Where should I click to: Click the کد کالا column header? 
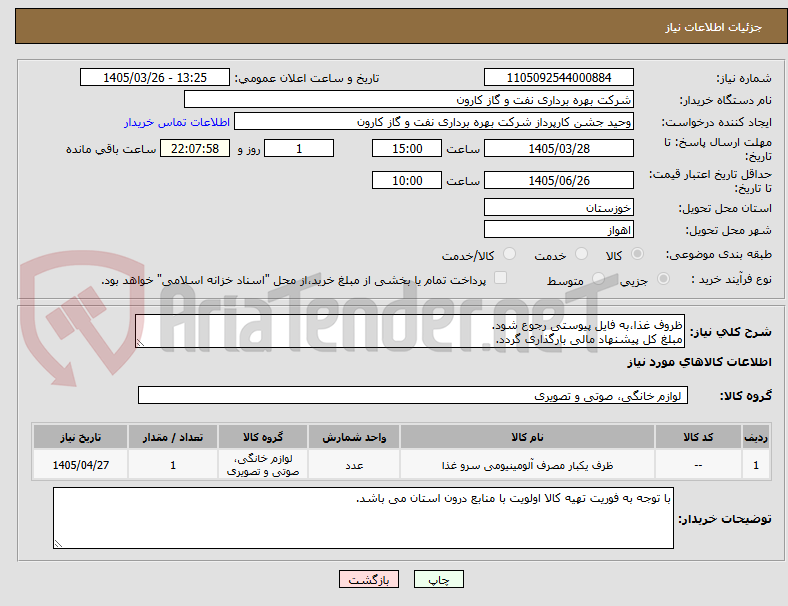698,437
